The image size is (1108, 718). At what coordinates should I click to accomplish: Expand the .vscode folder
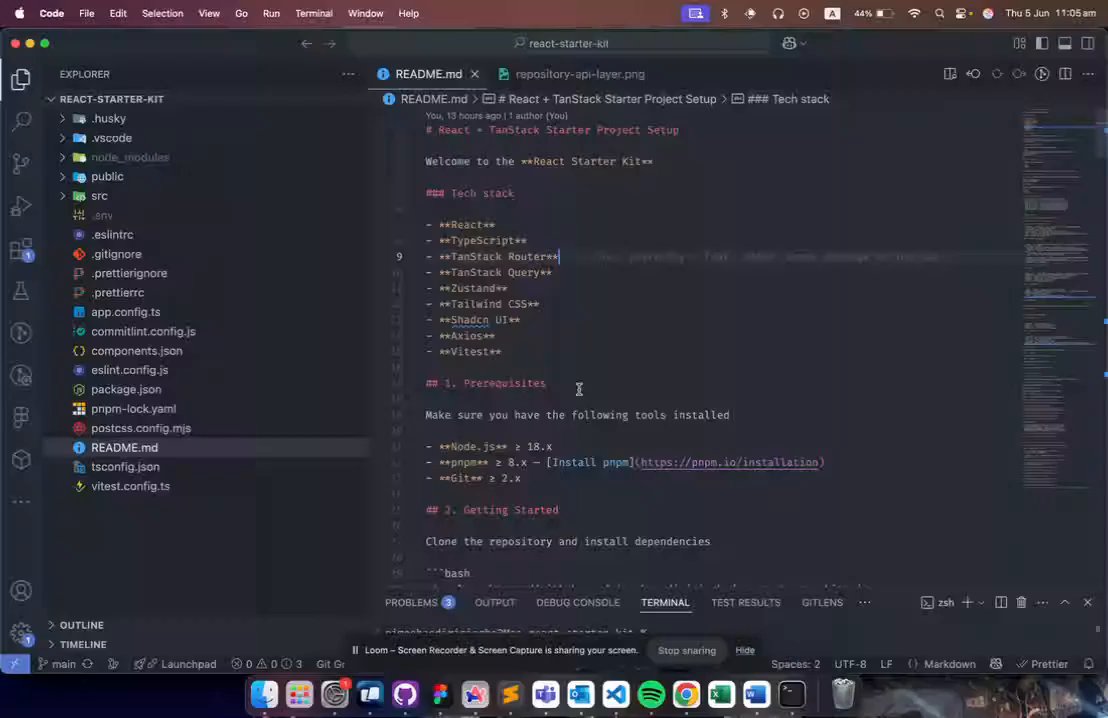point(62,138)
